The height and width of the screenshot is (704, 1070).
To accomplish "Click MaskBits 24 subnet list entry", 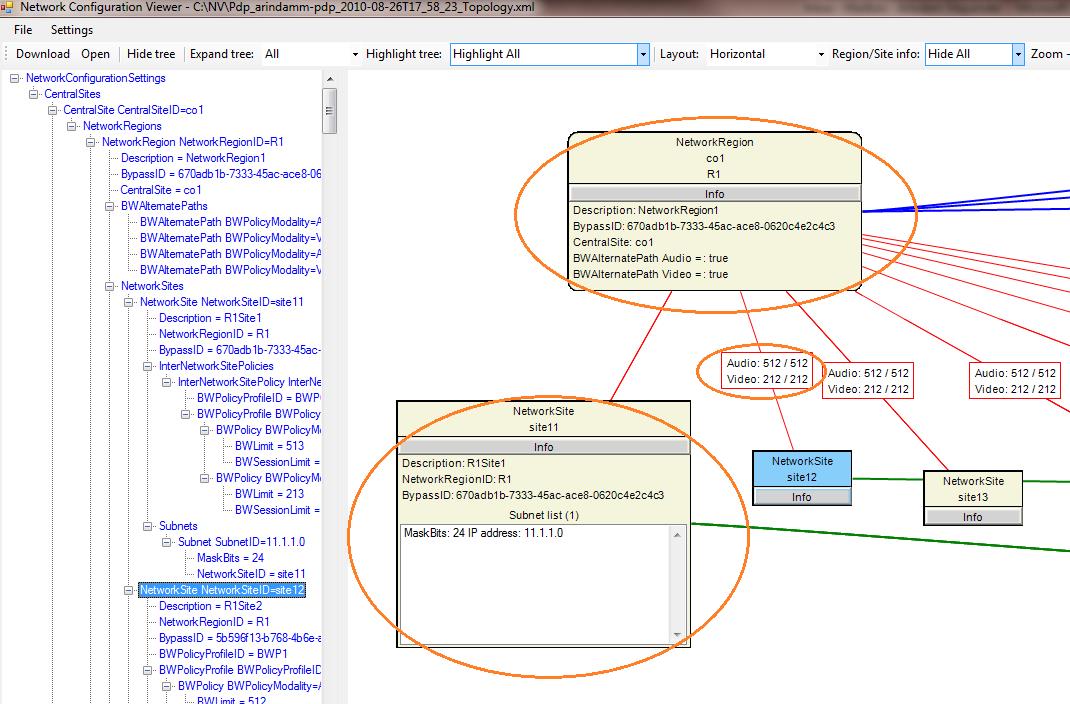I will click(x=484, y=533).
